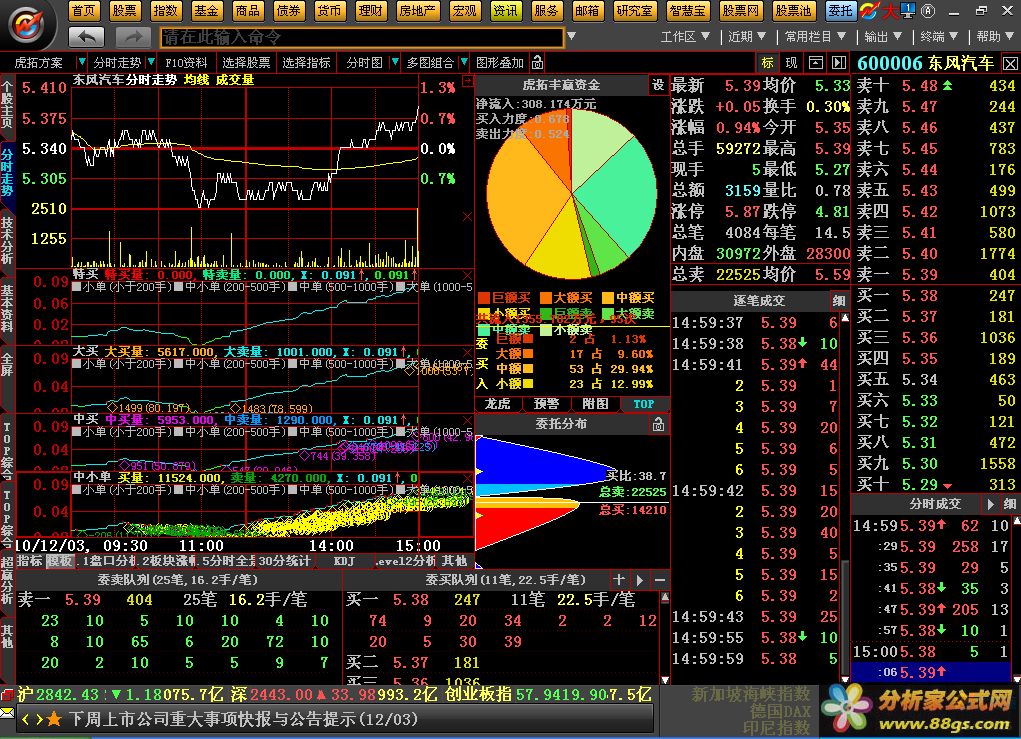
Task: Open the 帮助 dropdown menu
Action: [x=995, y=36]
